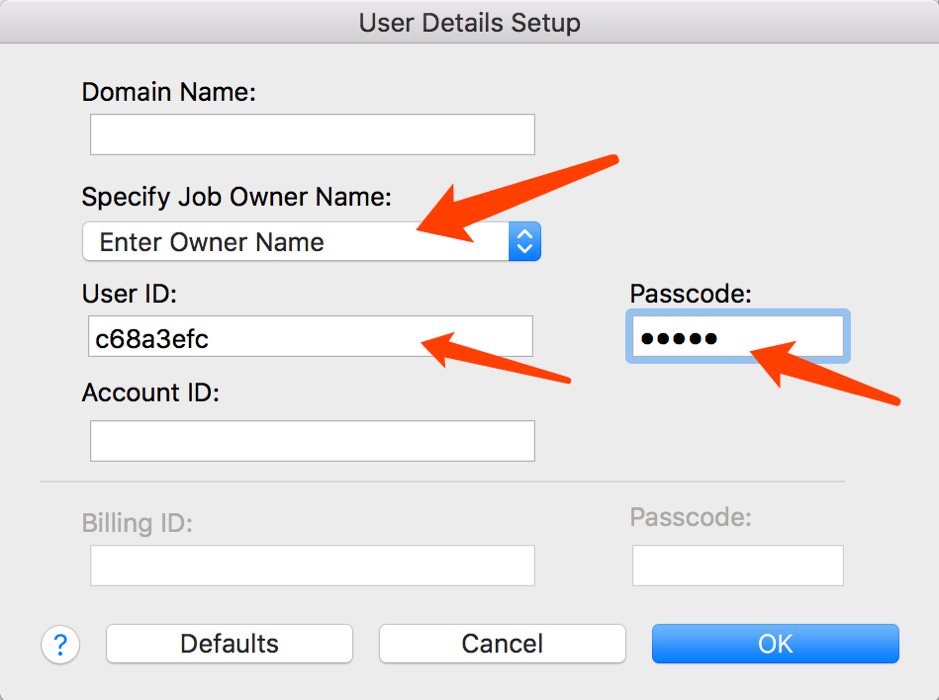Click into the Account ID field
This screenshot has width=939, height=700.
(312, 441)
